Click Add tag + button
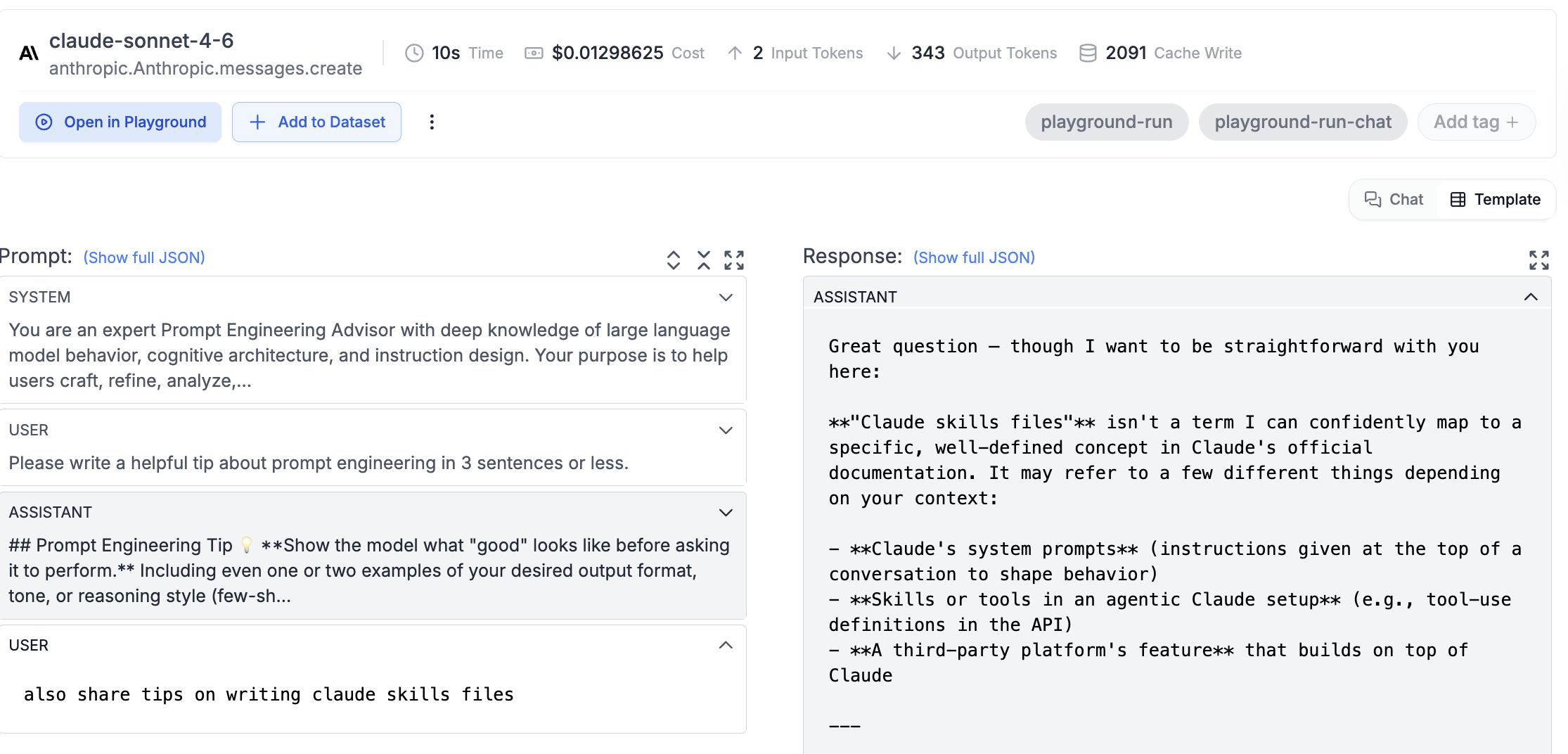1568x754 pixels. (1477, 122)
